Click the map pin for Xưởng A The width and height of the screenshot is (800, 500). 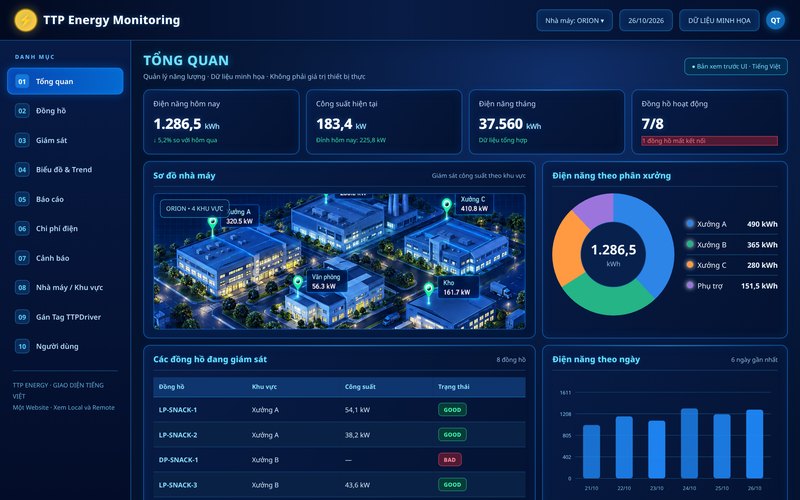(213, 226)
